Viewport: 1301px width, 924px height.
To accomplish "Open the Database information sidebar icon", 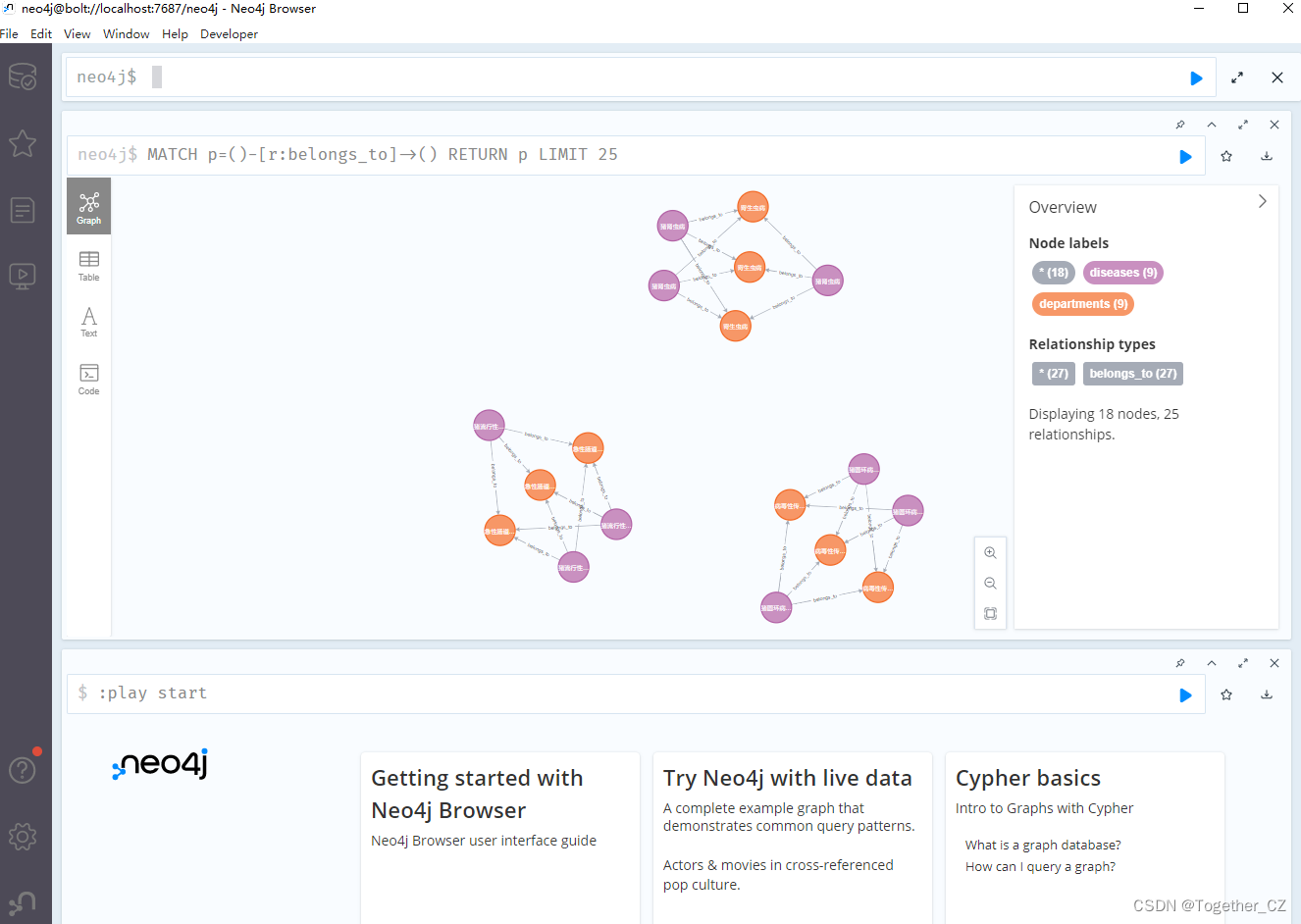I will coord(23,77).
